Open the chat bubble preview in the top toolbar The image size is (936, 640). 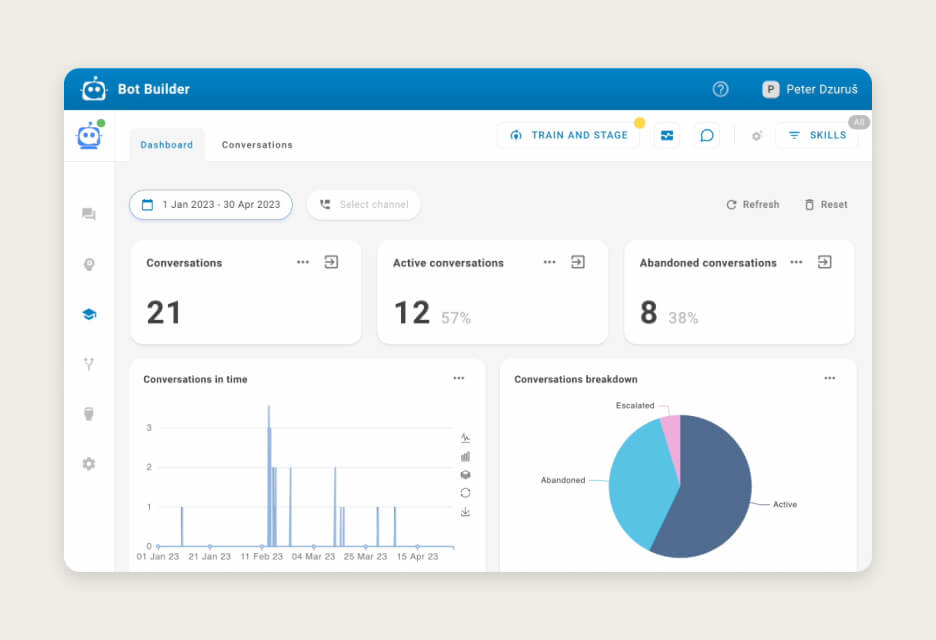[706, 134]
